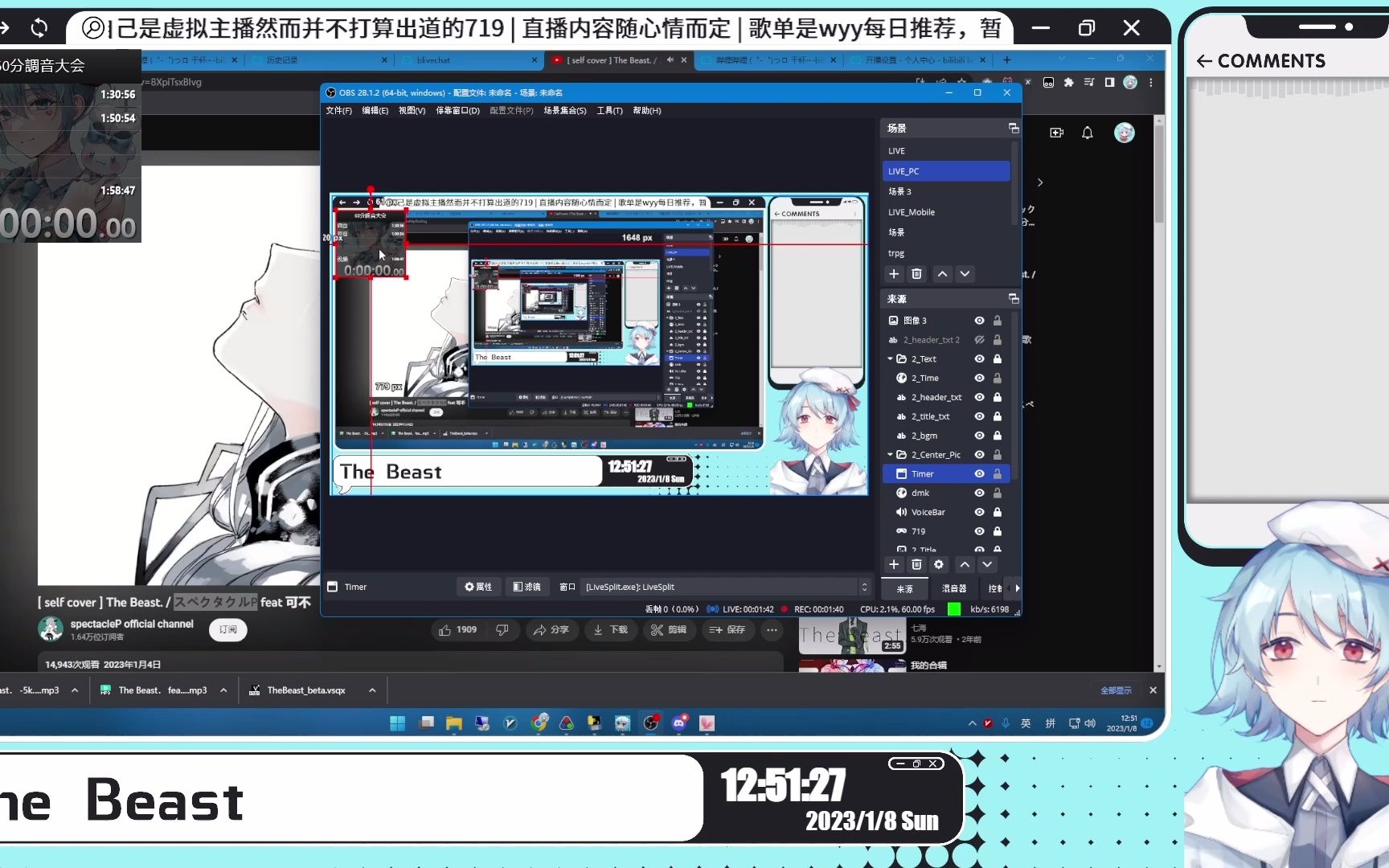The height and width of the screenshot is (868, 1389).
Task: Toggle visibility of the 2_header_txt source
Action: (979, 397)
